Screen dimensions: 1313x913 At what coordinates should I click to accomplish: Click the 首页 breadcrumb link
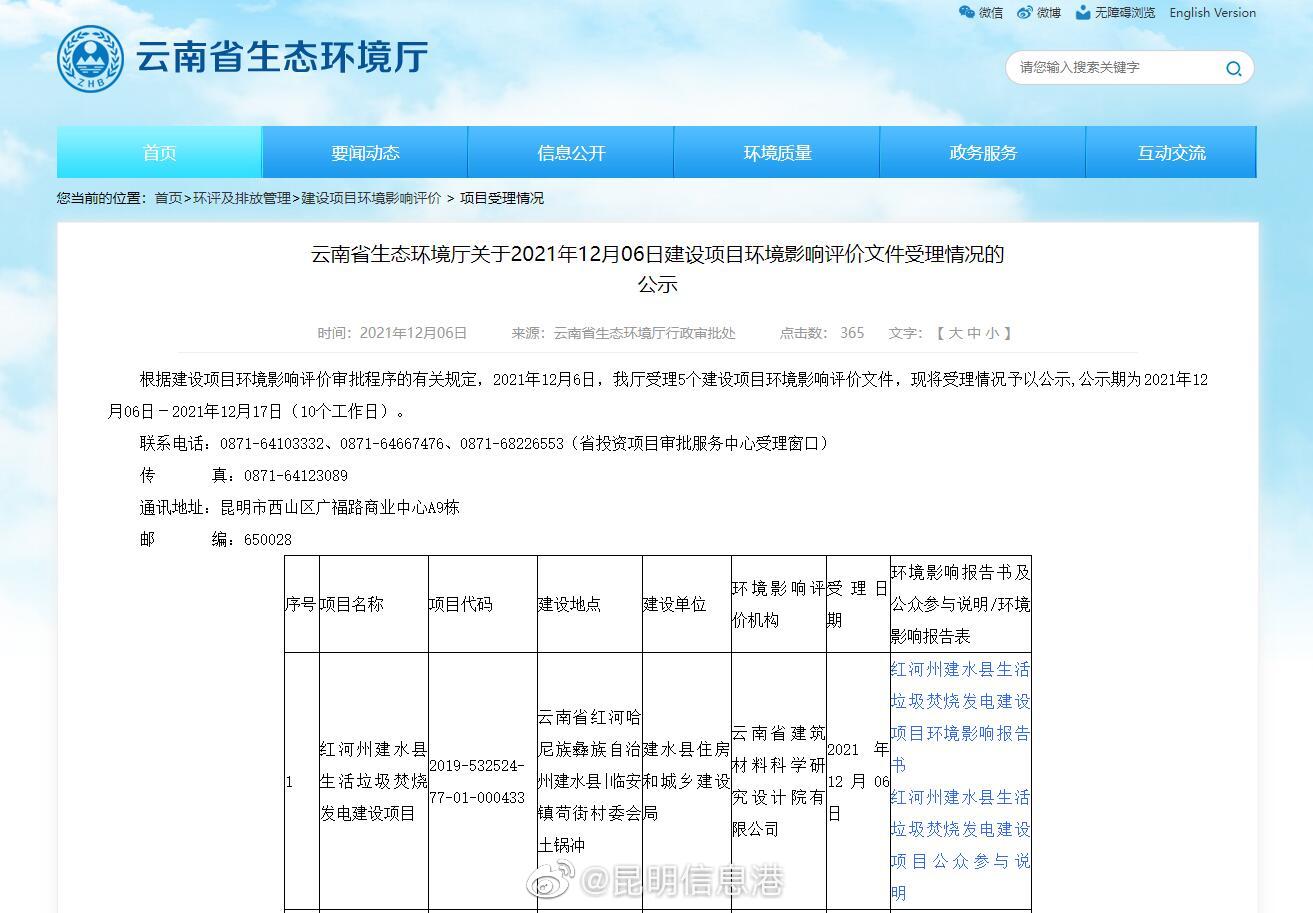pyautogui.click(x=166, y=198)
